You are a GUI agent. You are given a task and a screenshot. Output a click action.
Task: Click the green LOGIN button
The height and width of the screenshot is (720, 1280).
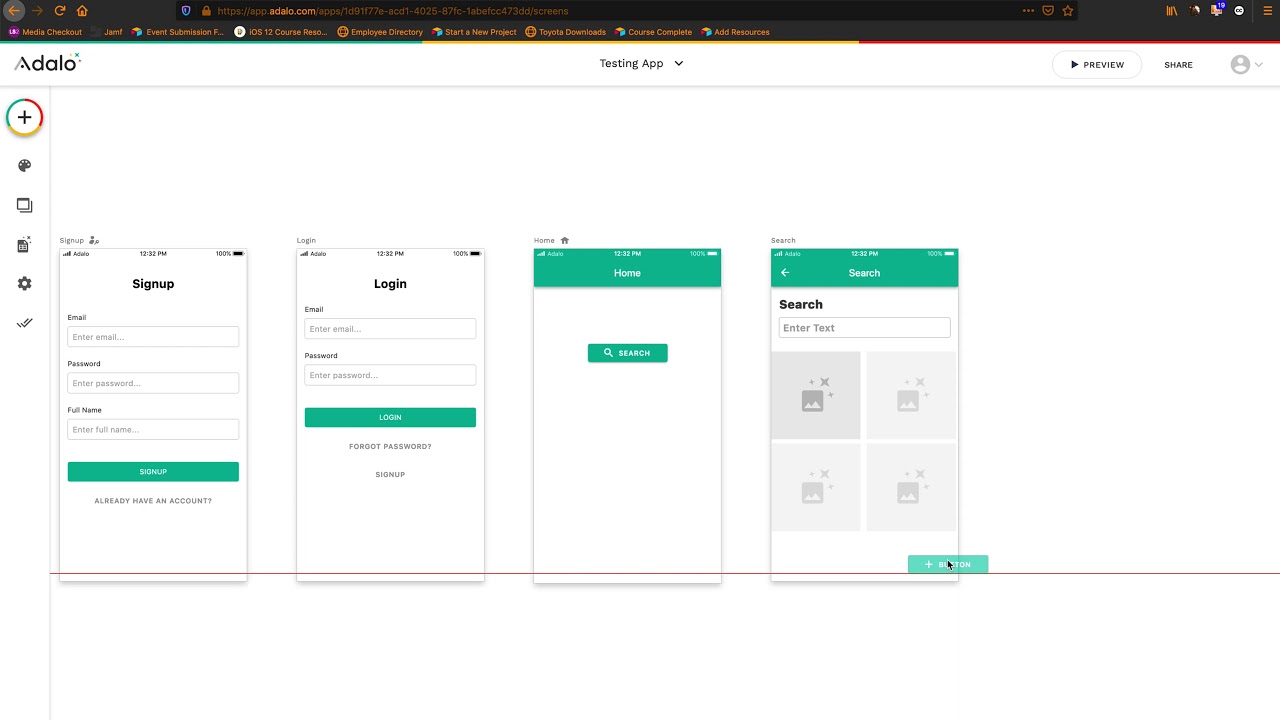(390, 417)
